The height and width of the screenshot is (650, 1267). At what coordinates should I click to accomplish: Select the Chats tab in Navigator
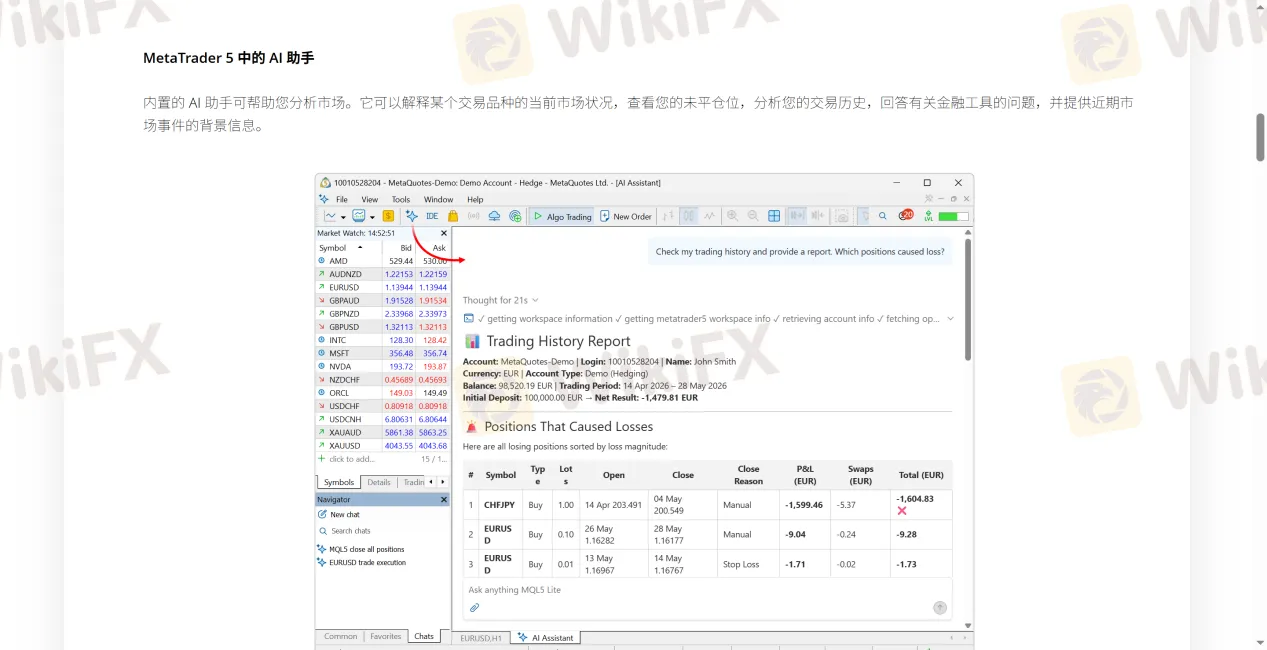[x=424, y=636]
